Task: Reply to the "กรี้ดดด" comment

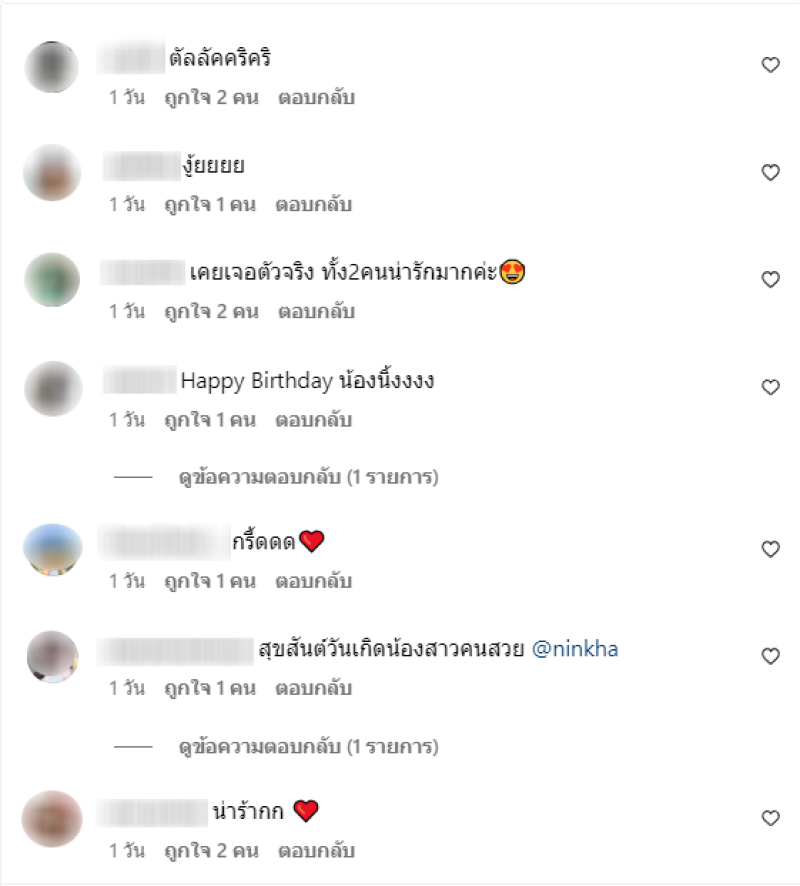Action: coord(314,581)
